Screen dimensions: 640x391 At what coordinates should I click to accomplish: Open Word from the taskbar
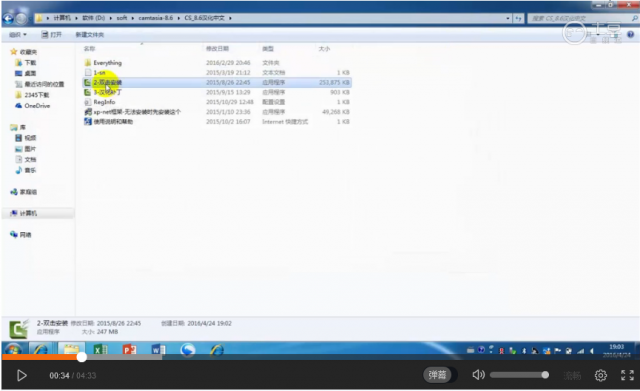point(158,350)
